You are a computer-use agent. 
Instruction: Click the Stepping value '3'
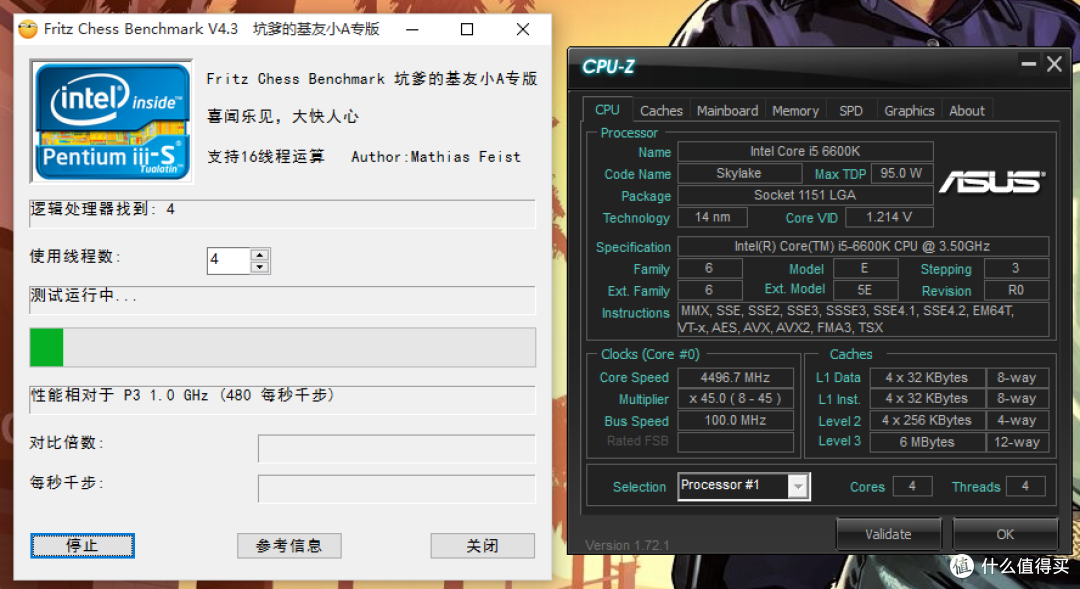1017,268
